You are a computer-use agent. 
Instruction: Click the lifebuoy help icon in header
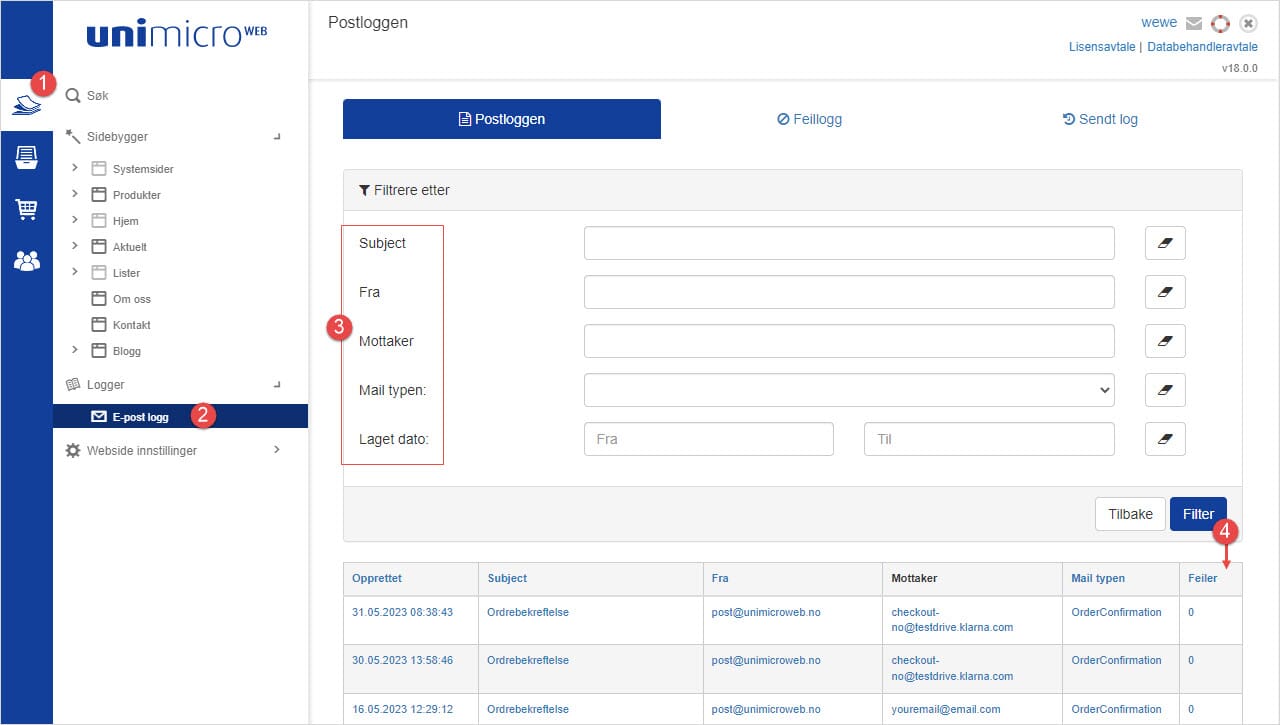tap(1219, 23)
